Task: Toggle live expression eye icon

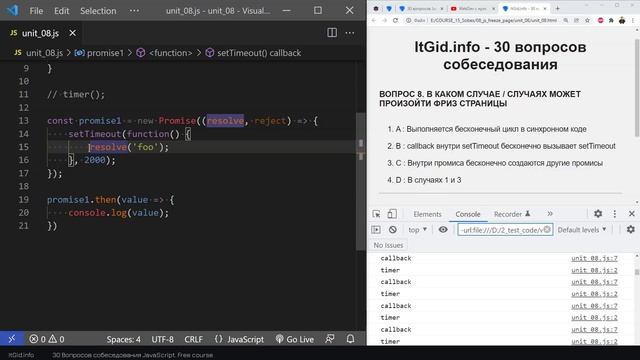Action: point(443,230)
